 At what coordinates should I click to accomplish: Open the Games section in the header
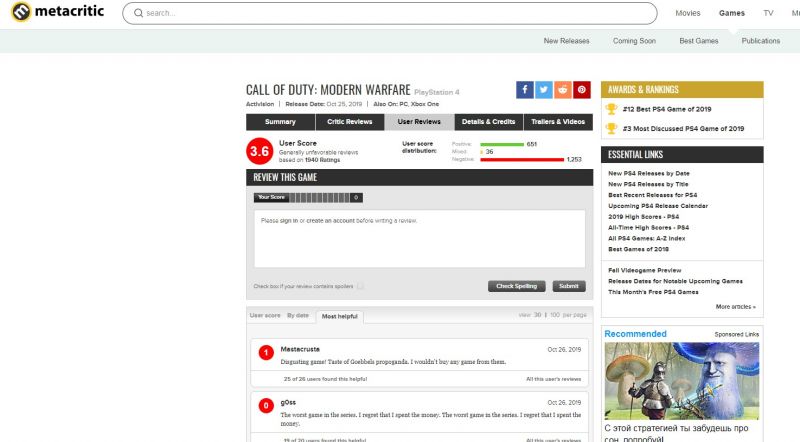[x=732, y=13]
